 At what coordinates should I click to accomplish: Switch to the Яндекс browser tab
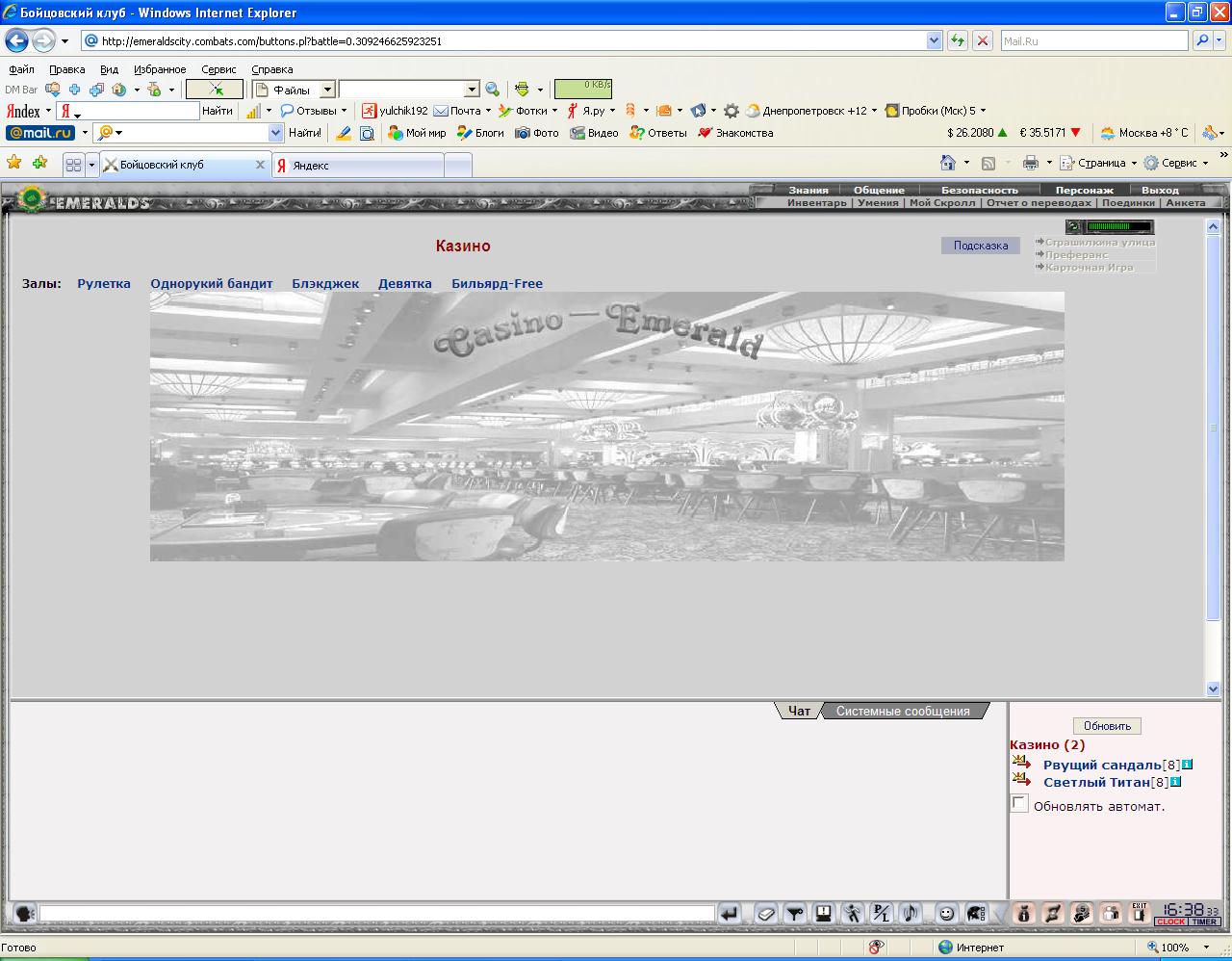pyautogui.click(x=358, y=166)
